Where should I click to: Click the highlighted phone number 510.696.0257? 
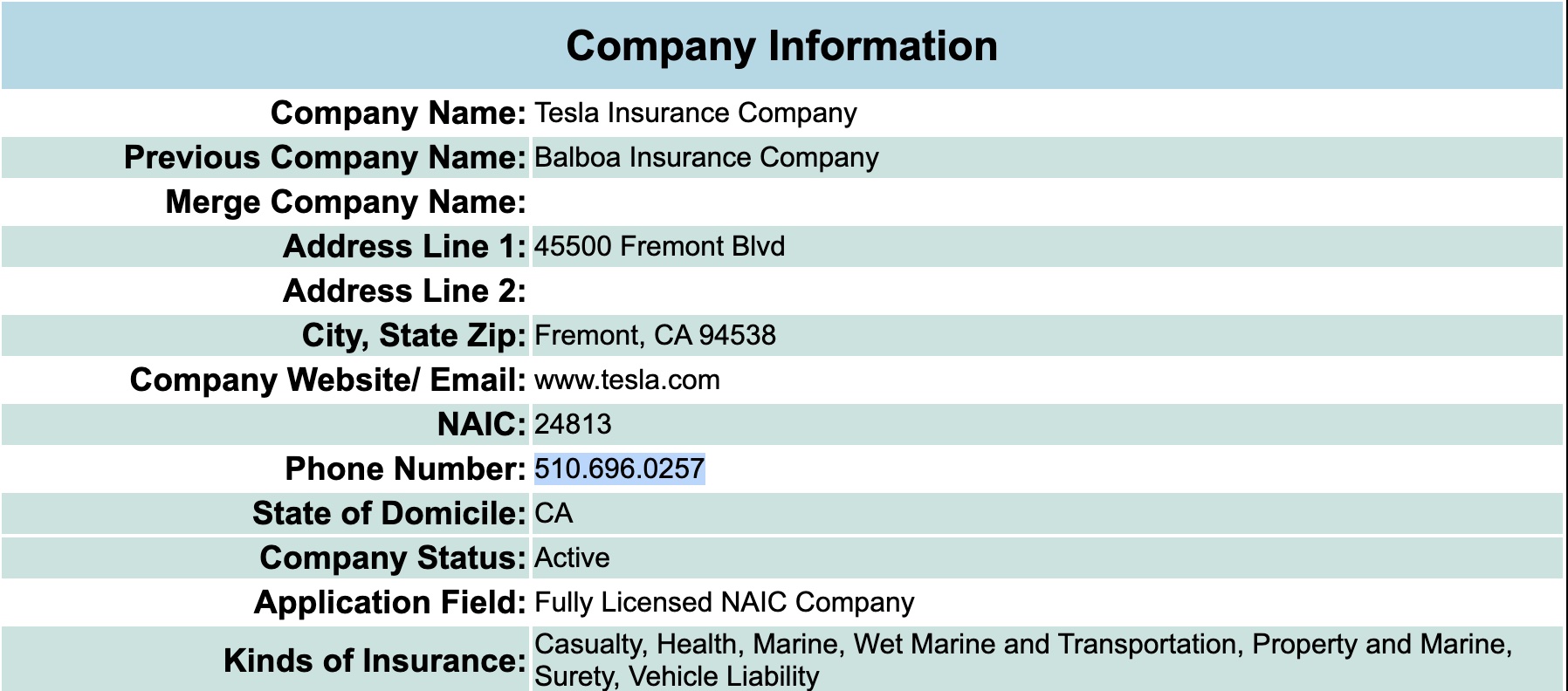[x=619, y=469]
